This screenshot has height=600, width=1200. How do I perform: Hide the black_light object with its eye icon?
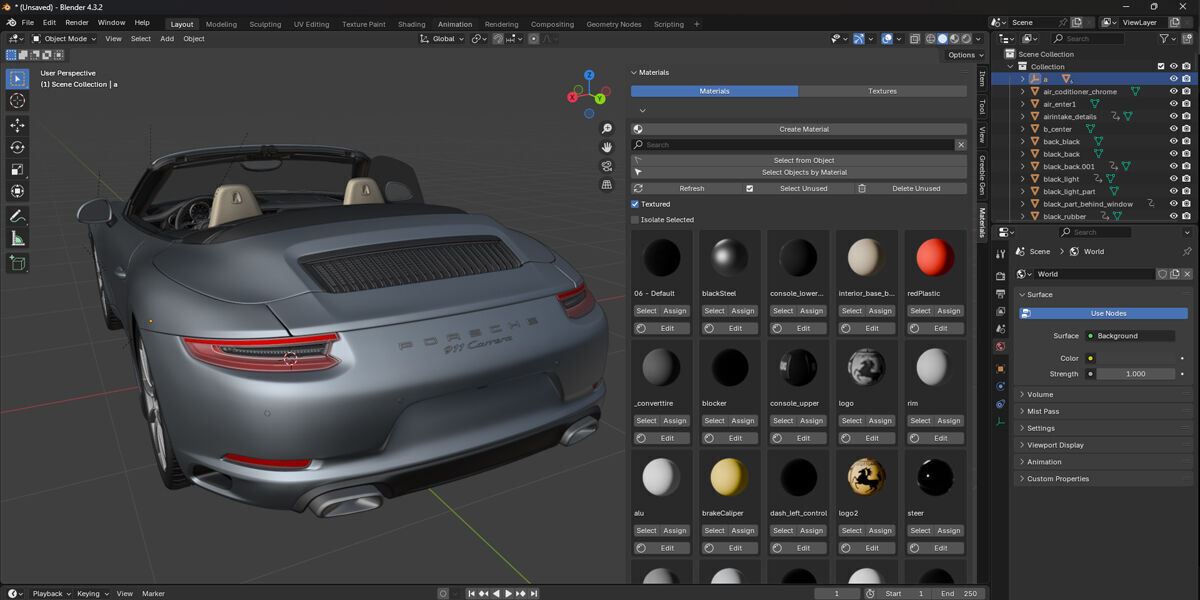(1174, 179)
